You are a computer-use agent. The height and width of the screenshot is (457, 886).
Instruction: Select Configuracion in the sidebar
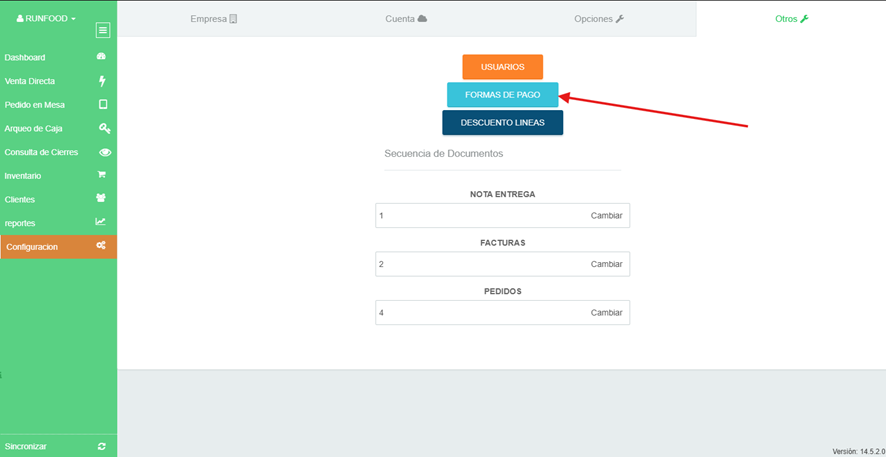tap(59, 247)
